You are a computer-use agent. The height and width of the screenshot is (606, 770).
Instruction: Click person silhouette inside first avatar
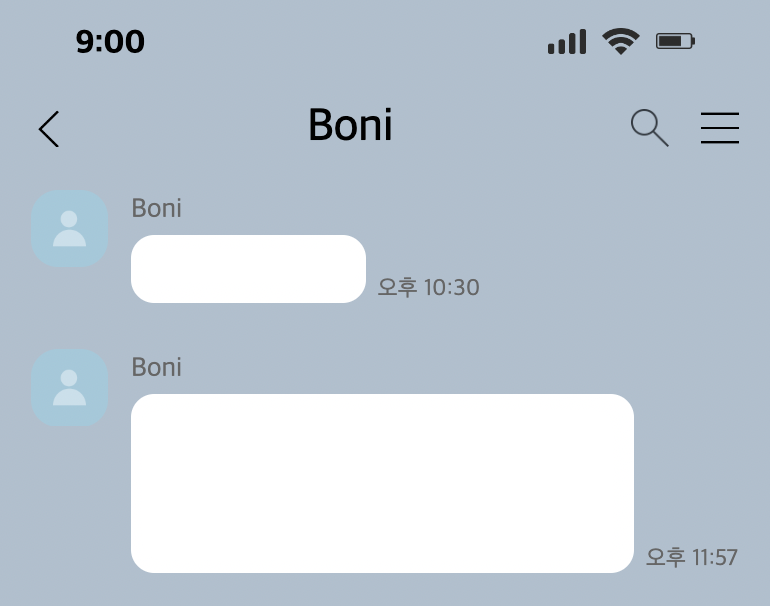pyautogui.click(x=69, y=228)
